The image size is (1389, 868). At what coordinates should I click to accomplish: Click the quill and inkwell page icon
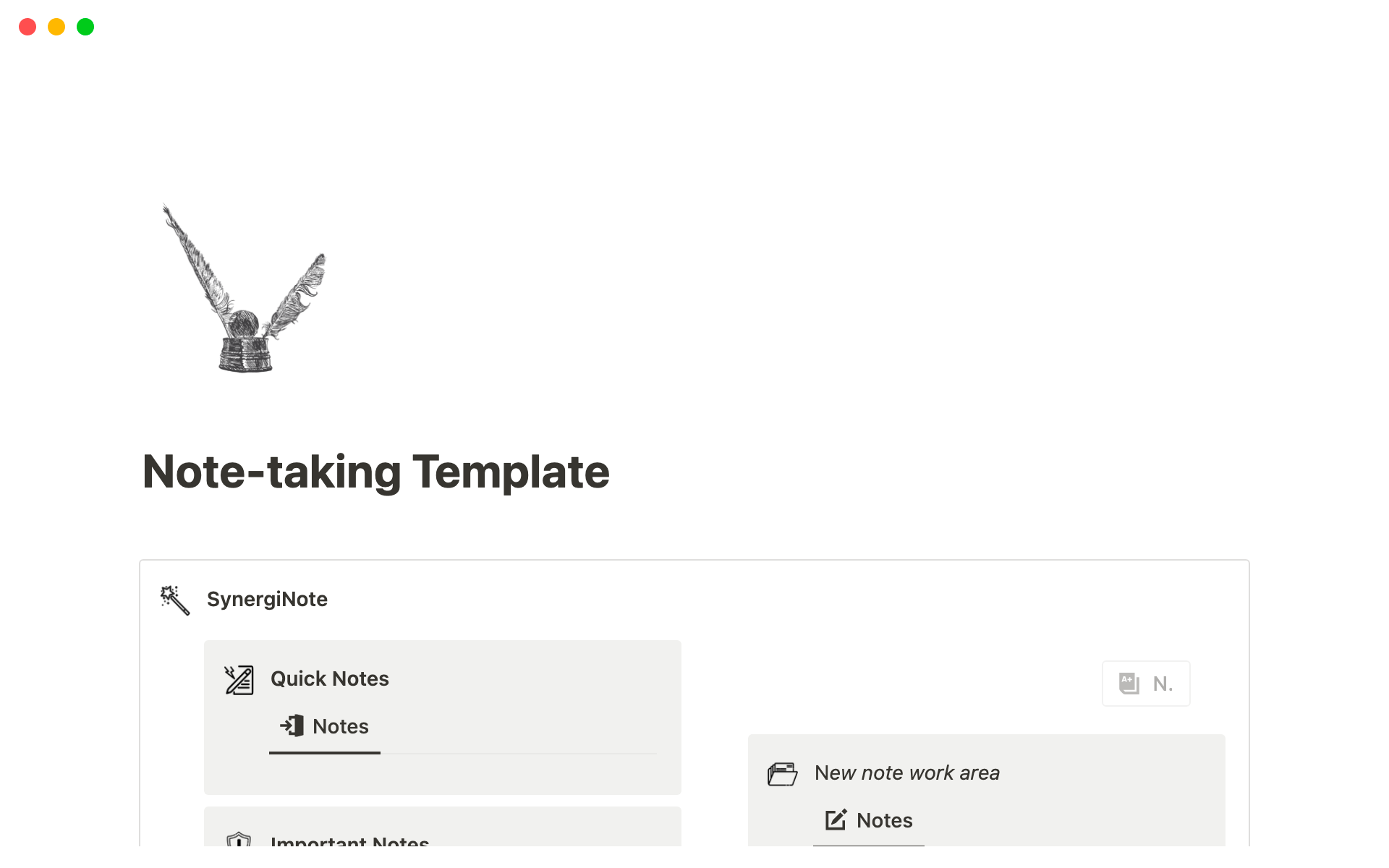(245, 289)
